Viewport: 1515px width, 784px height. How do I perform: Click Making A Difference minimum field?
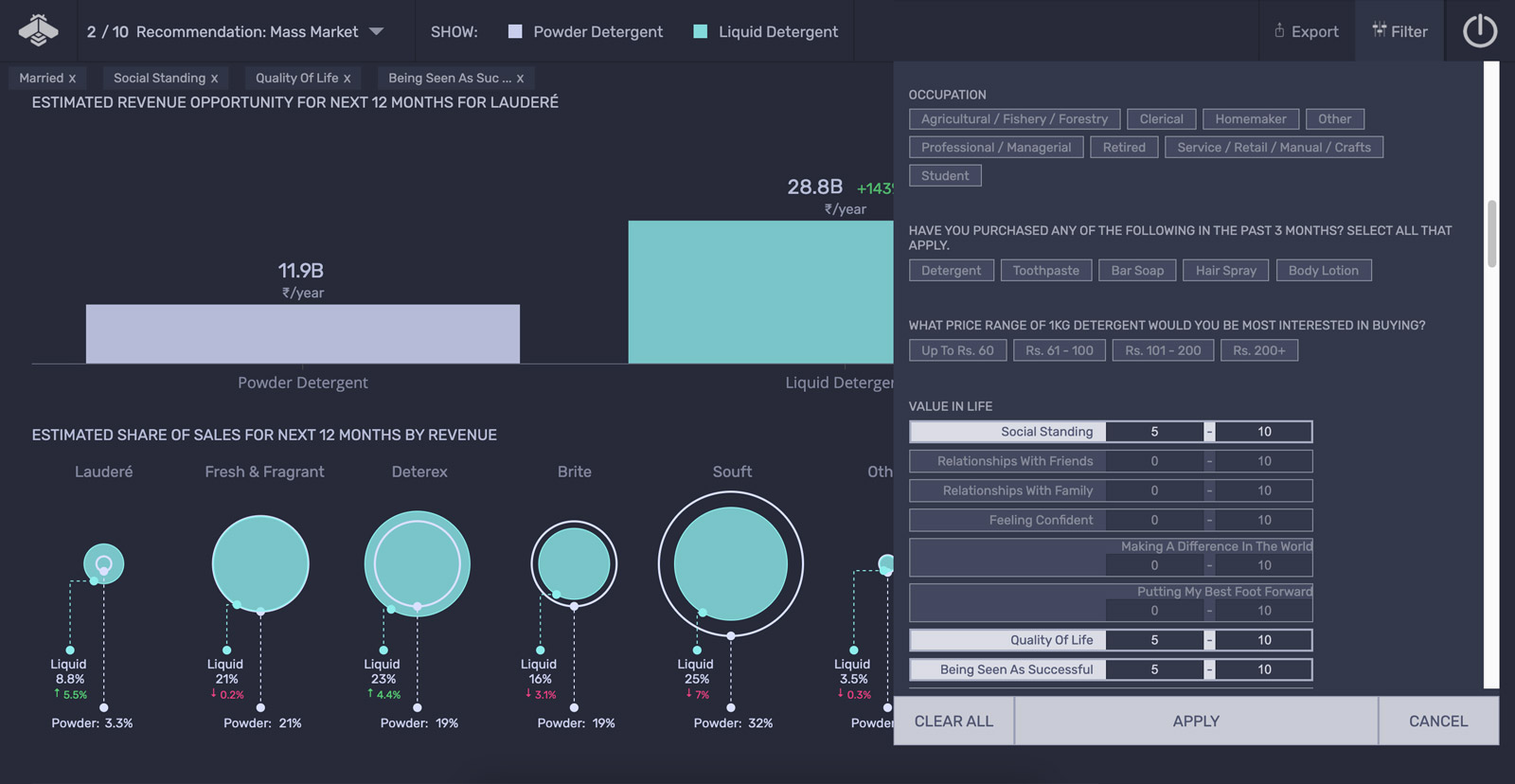[1154, 565]
